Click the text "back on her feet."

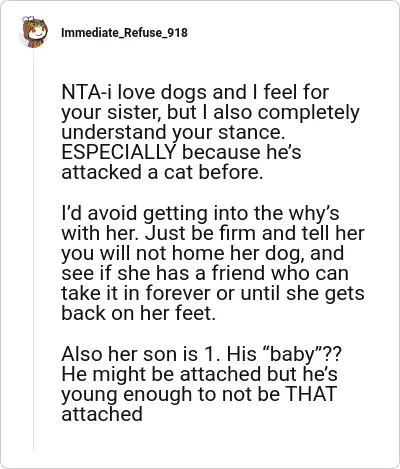pos(138,313)
